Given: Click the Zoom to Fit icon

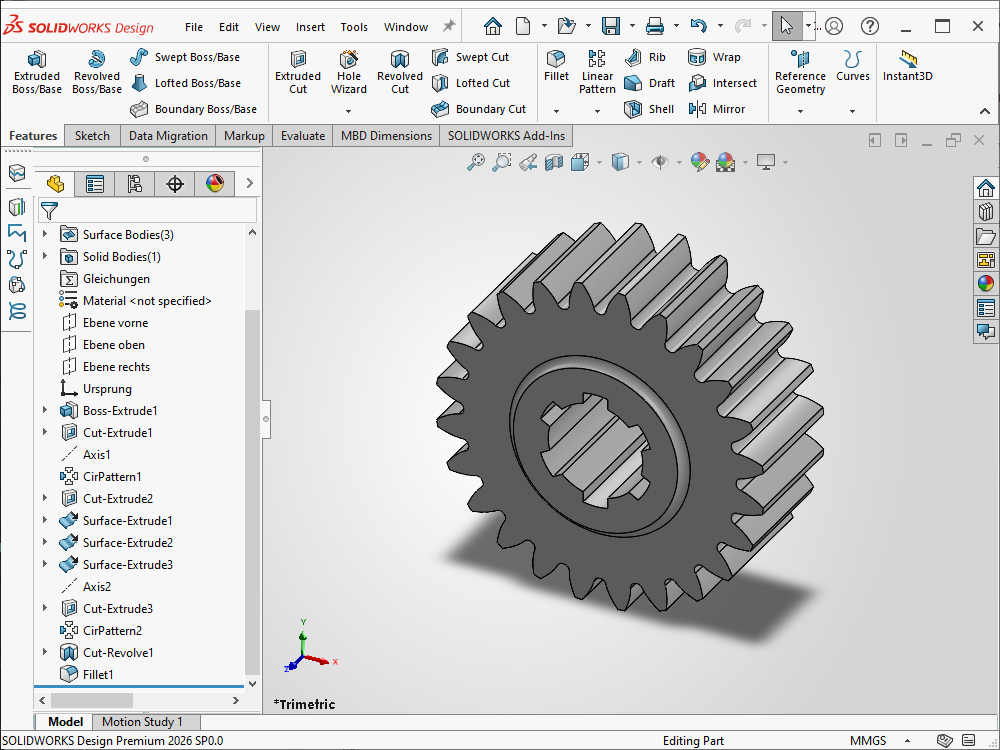Looking at the screenshot, I should [476, 161].
